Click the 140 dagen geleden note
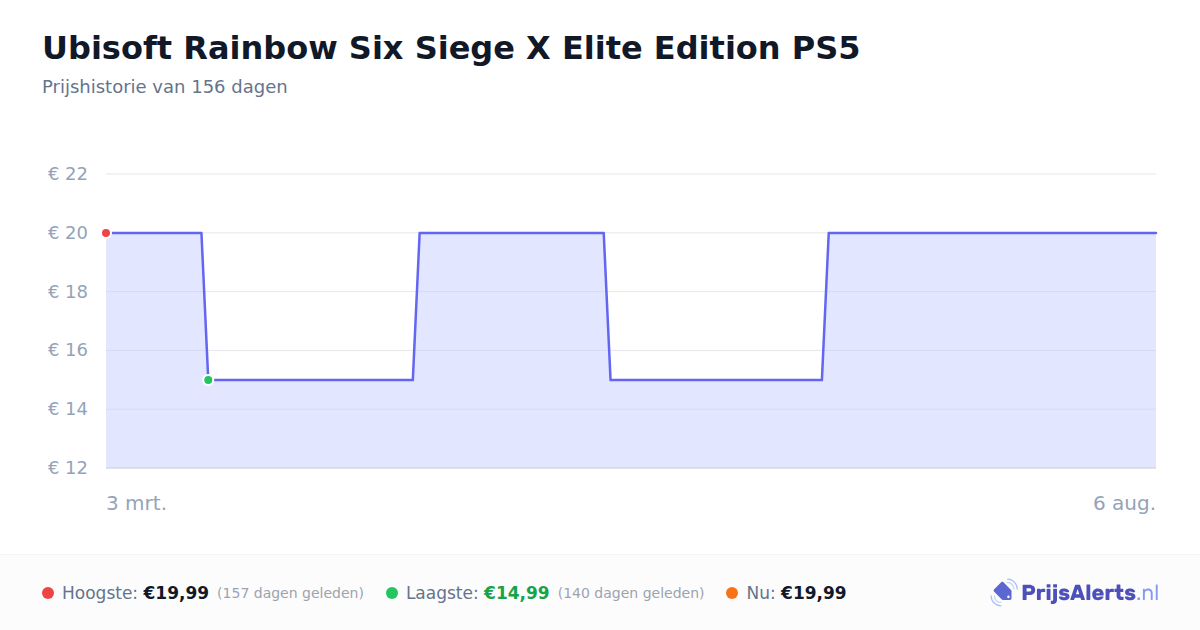 (631, 593)
